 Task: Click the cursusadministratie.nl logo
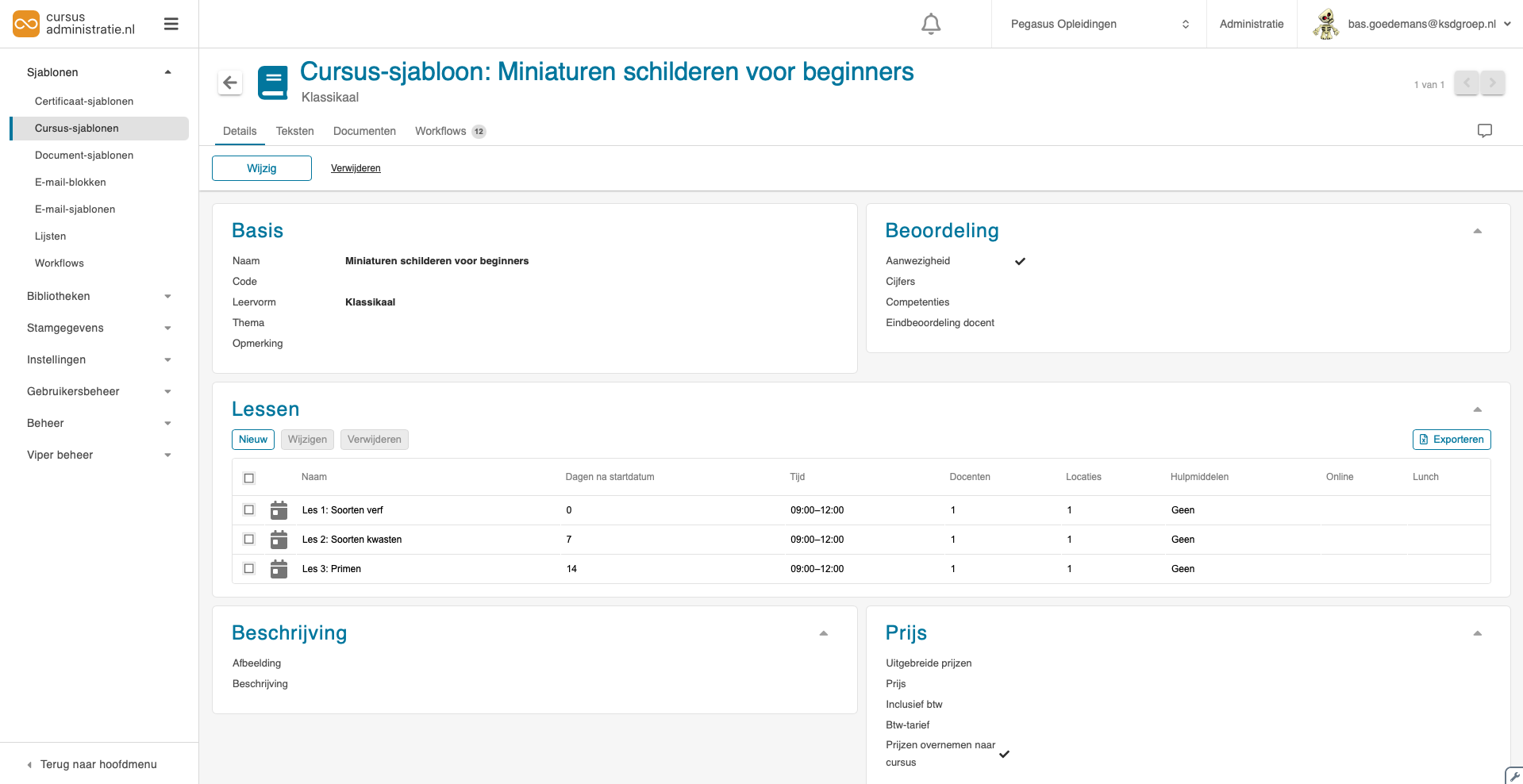(x=74, y=24)
